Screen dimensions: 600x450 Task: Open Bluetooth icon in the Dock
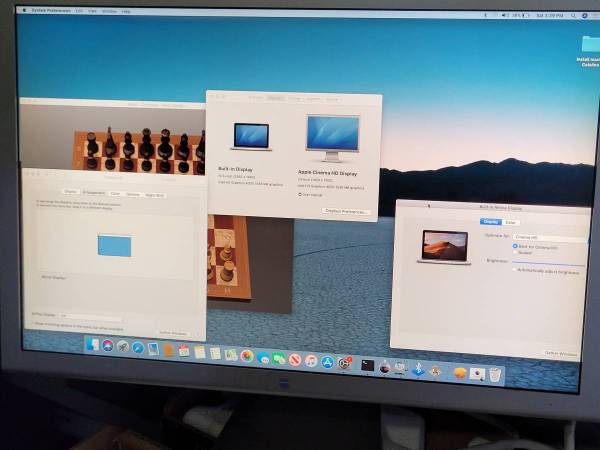(418, 369)
